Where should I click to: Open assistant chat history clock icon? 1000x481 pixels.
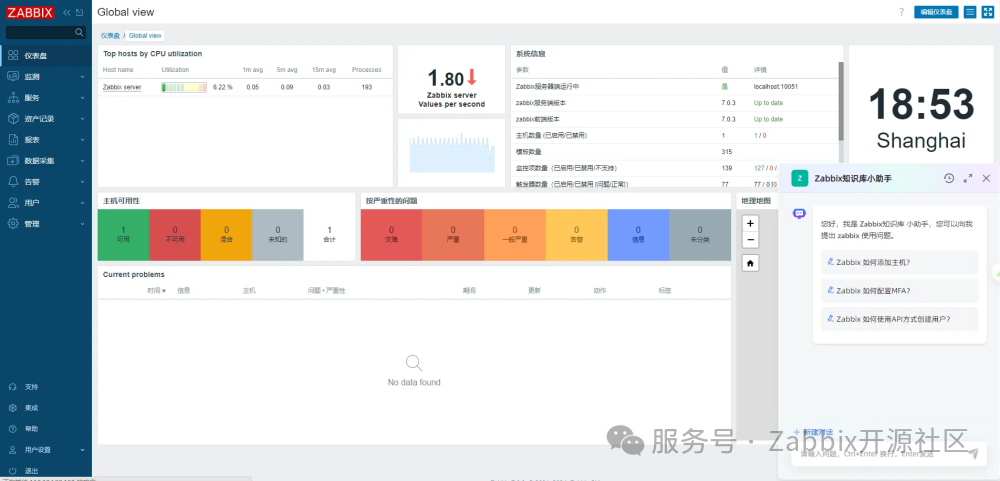[x=949, y=178]
